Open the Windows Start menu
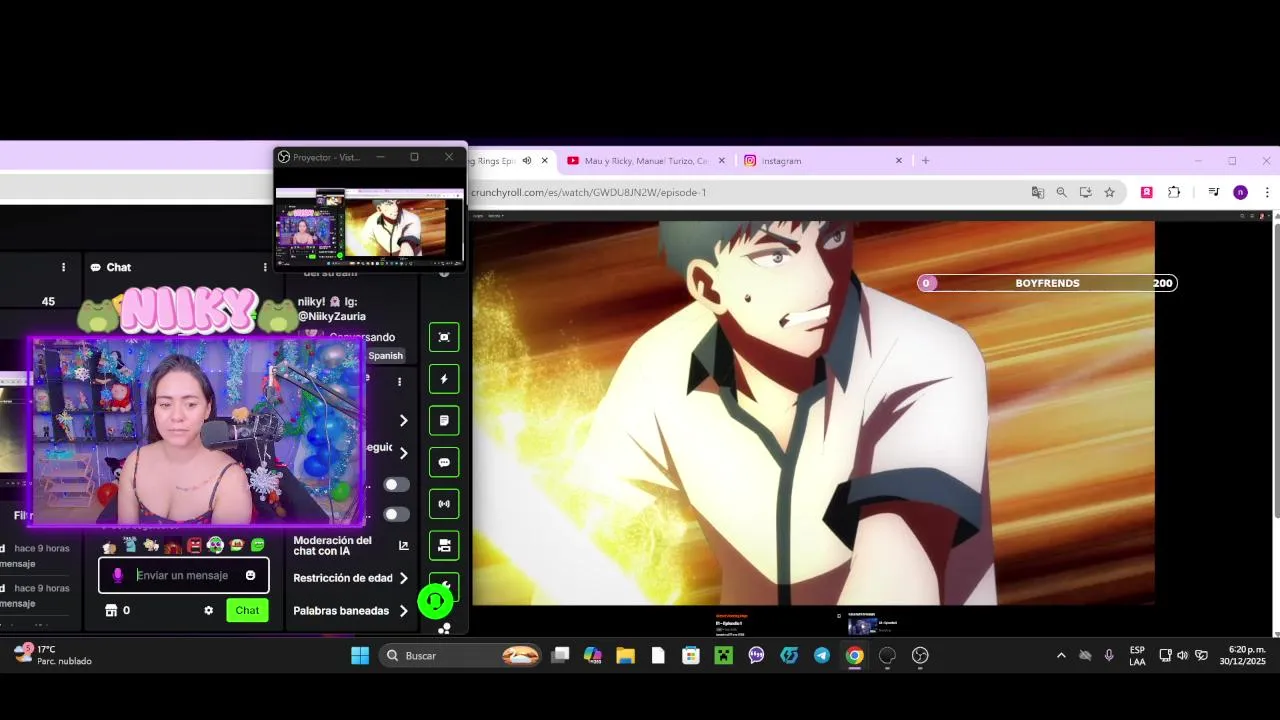The width and height of the screenshot is (1280, 720). [x=360, y=655]
